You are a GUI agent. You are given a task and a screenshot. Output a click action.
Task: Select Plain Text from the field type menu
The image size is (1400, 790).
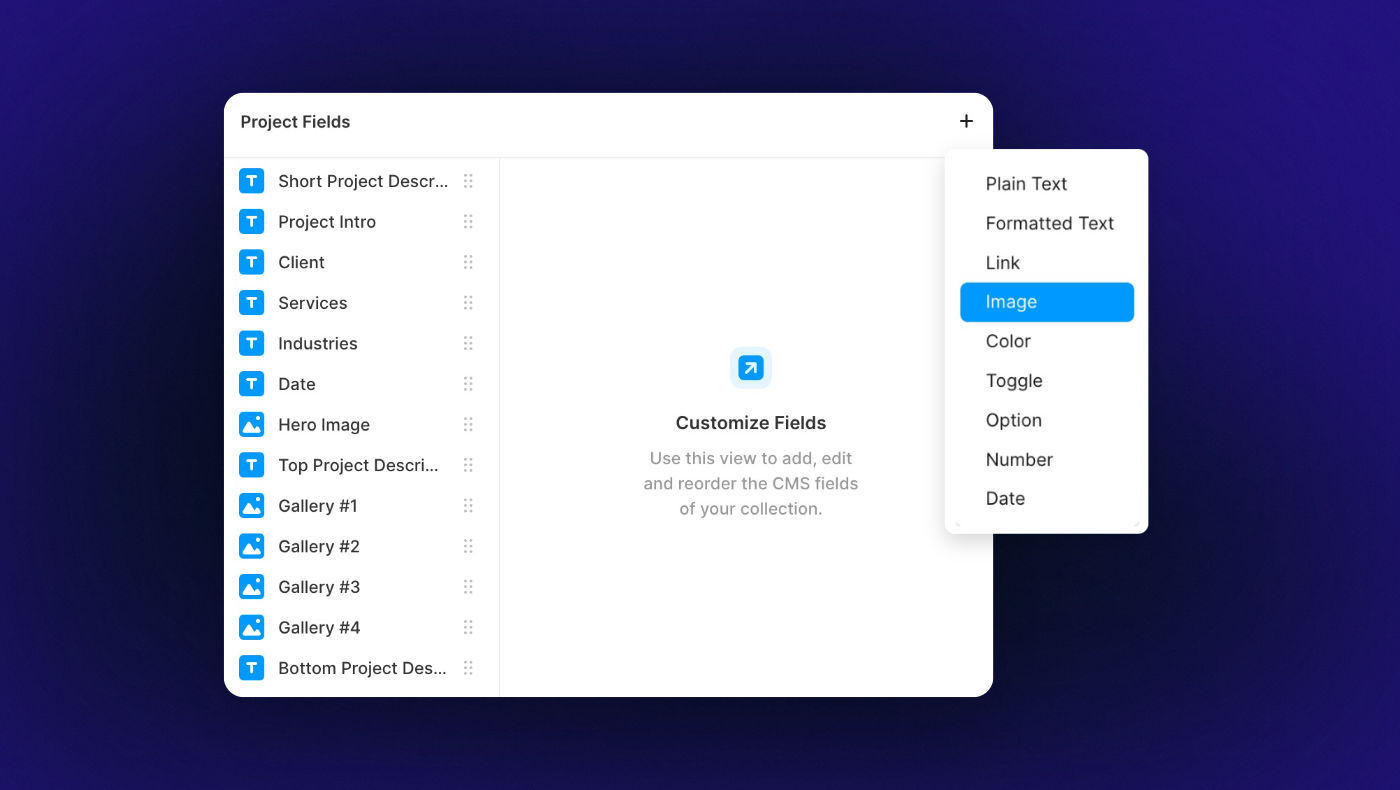[1026, 184]
